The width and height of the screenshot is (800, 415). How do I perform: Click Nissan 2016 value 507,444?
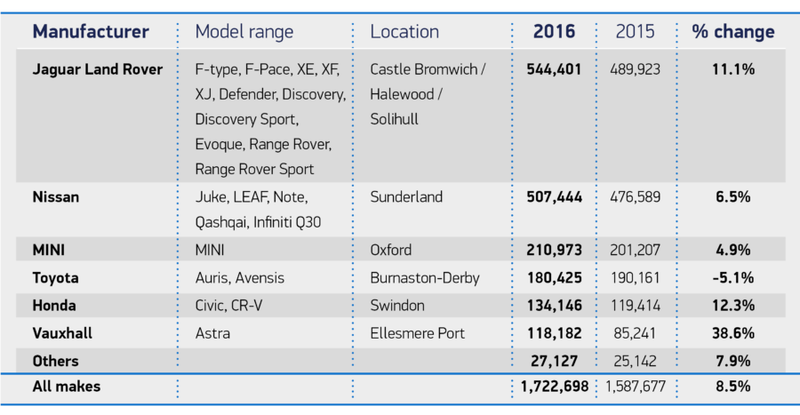point(554,197)
